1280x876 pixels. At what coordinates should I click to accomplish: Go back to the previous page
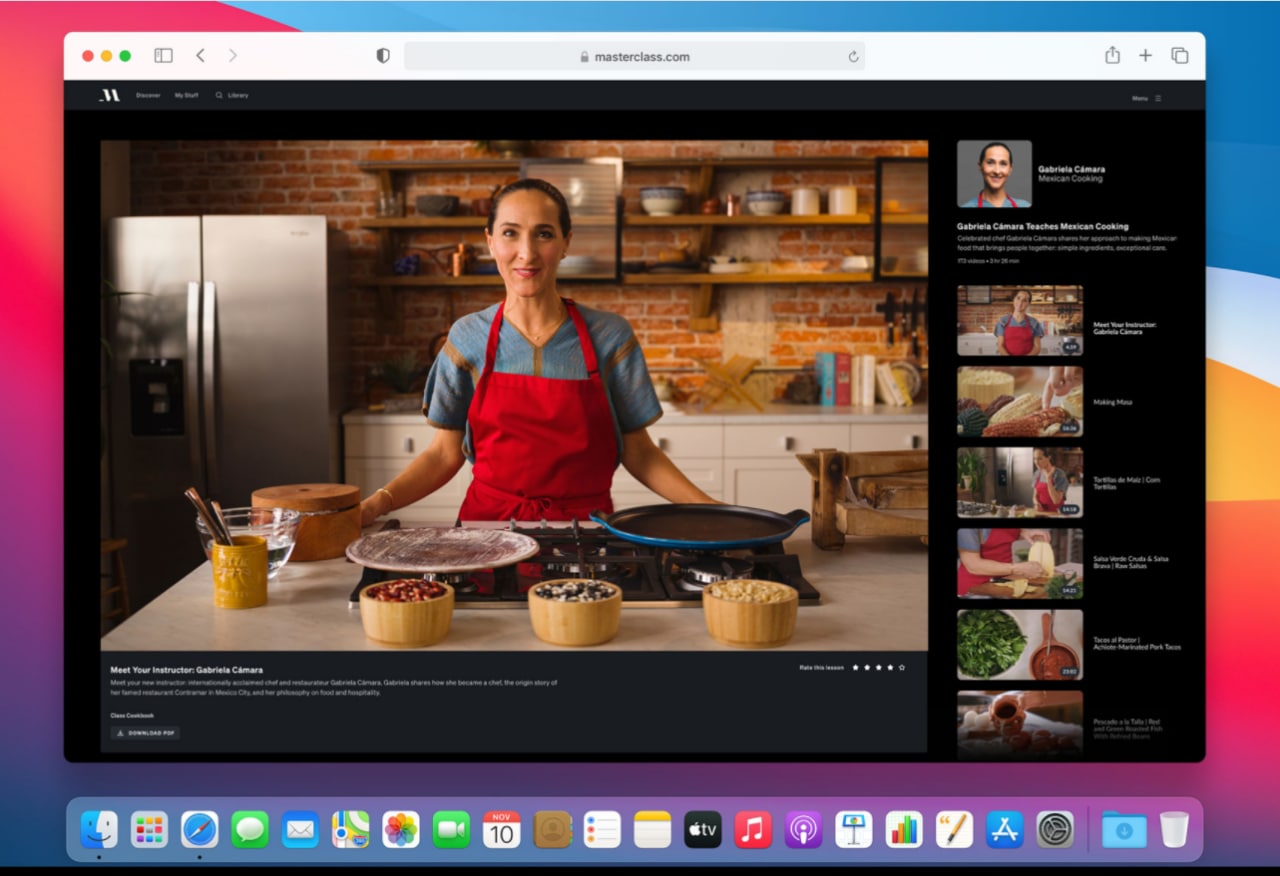coord(200,56)
